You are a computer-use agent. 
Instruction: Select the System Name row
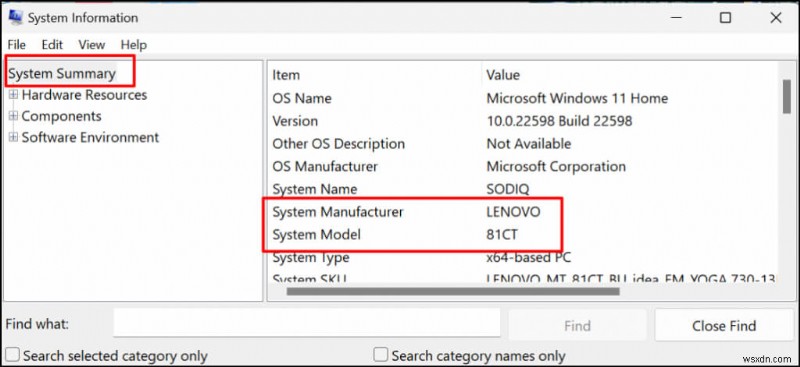click(523, 189)
